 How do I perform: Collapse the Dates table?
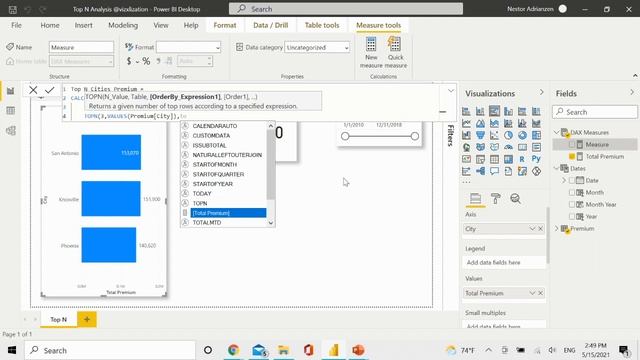pos(557,168)
